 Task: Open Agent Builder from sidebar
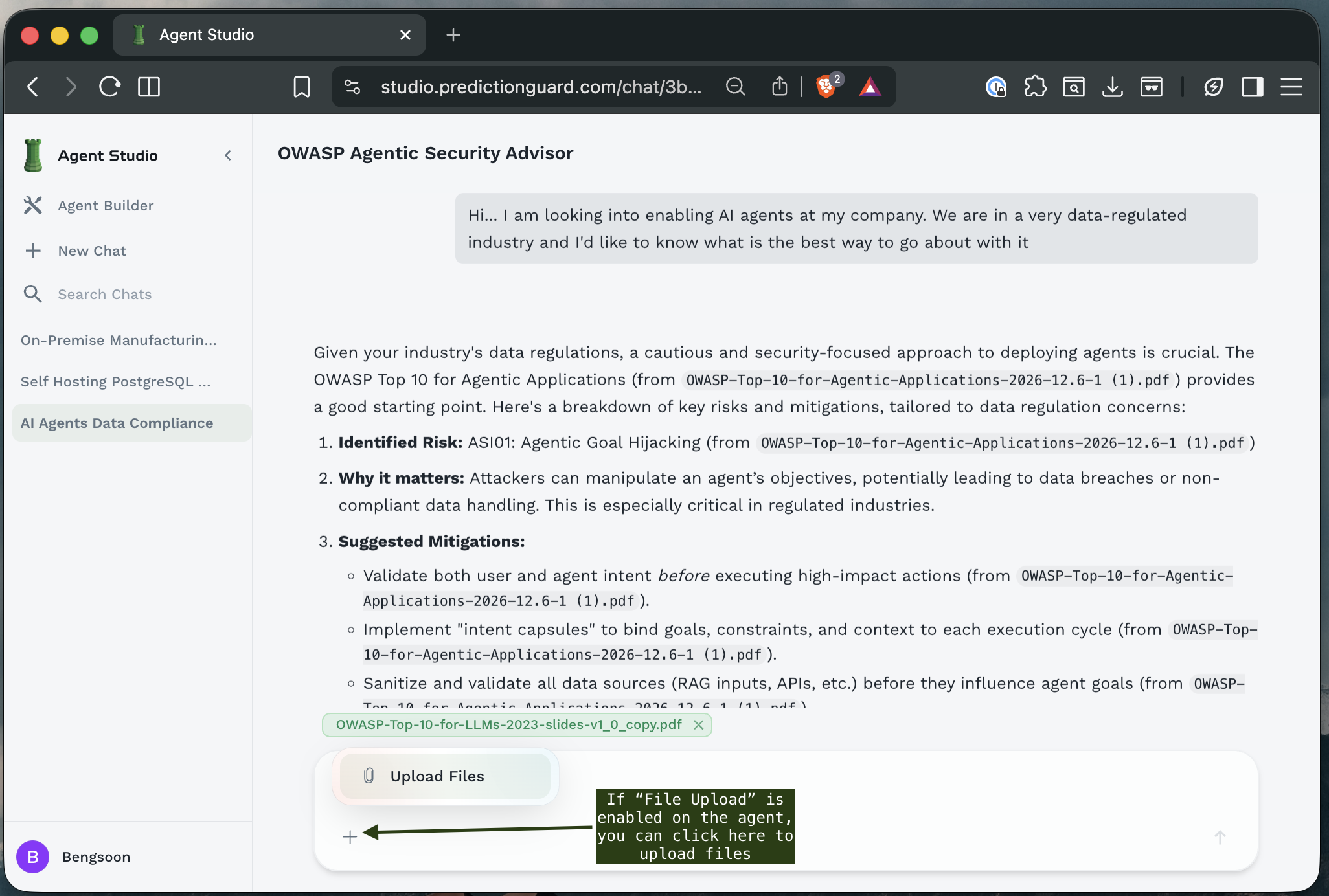(106, 206)
